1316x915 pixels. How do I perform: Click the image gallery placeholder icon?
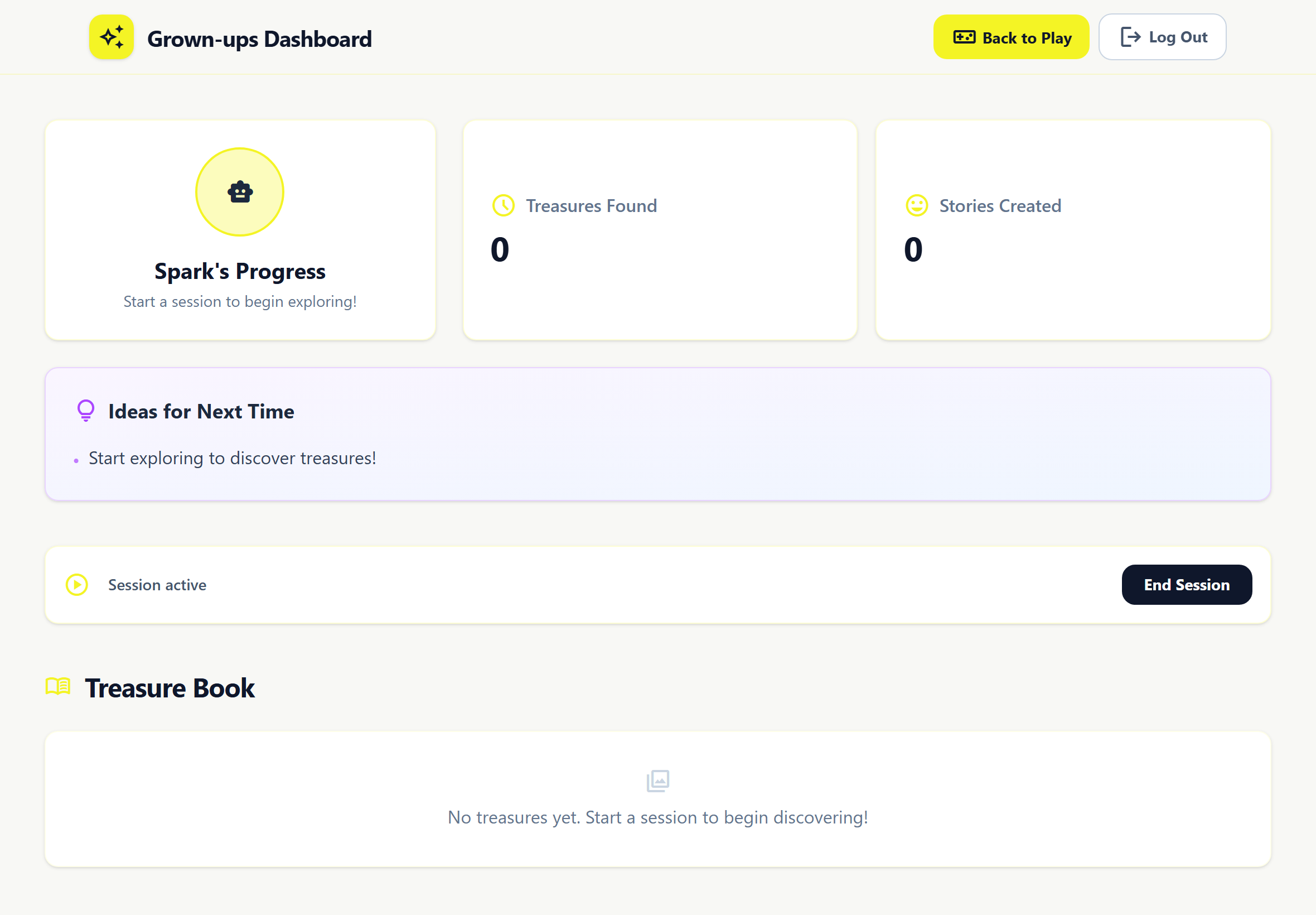657,781
